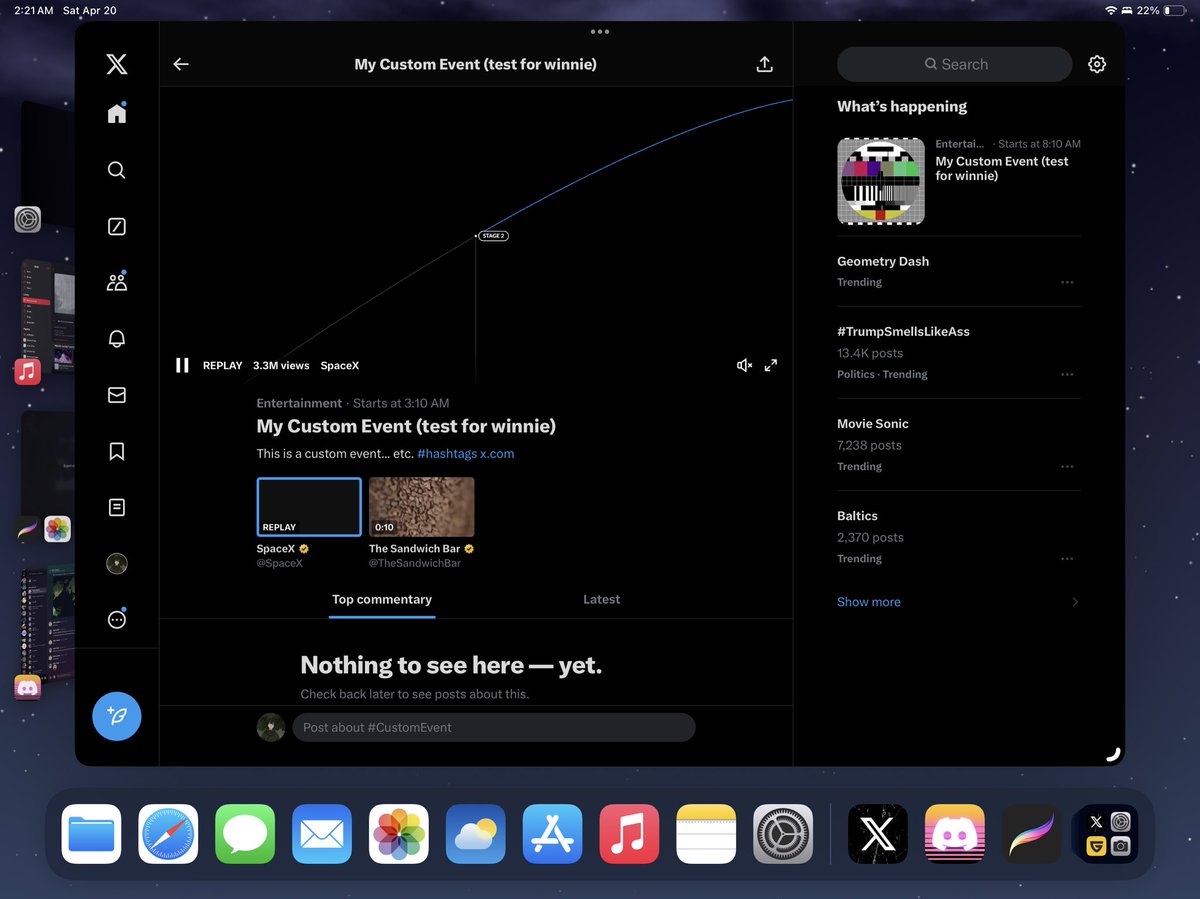Open More circle menu in sidebar

click(x=117, y=620)
